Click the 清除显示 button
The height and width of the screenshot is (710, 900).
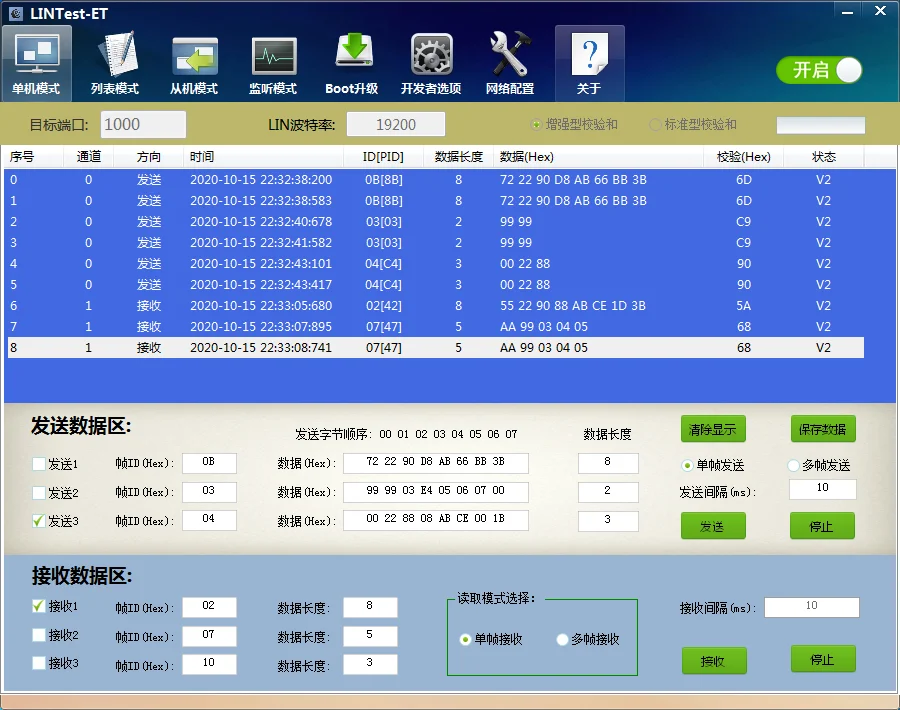tap(713, 430)
